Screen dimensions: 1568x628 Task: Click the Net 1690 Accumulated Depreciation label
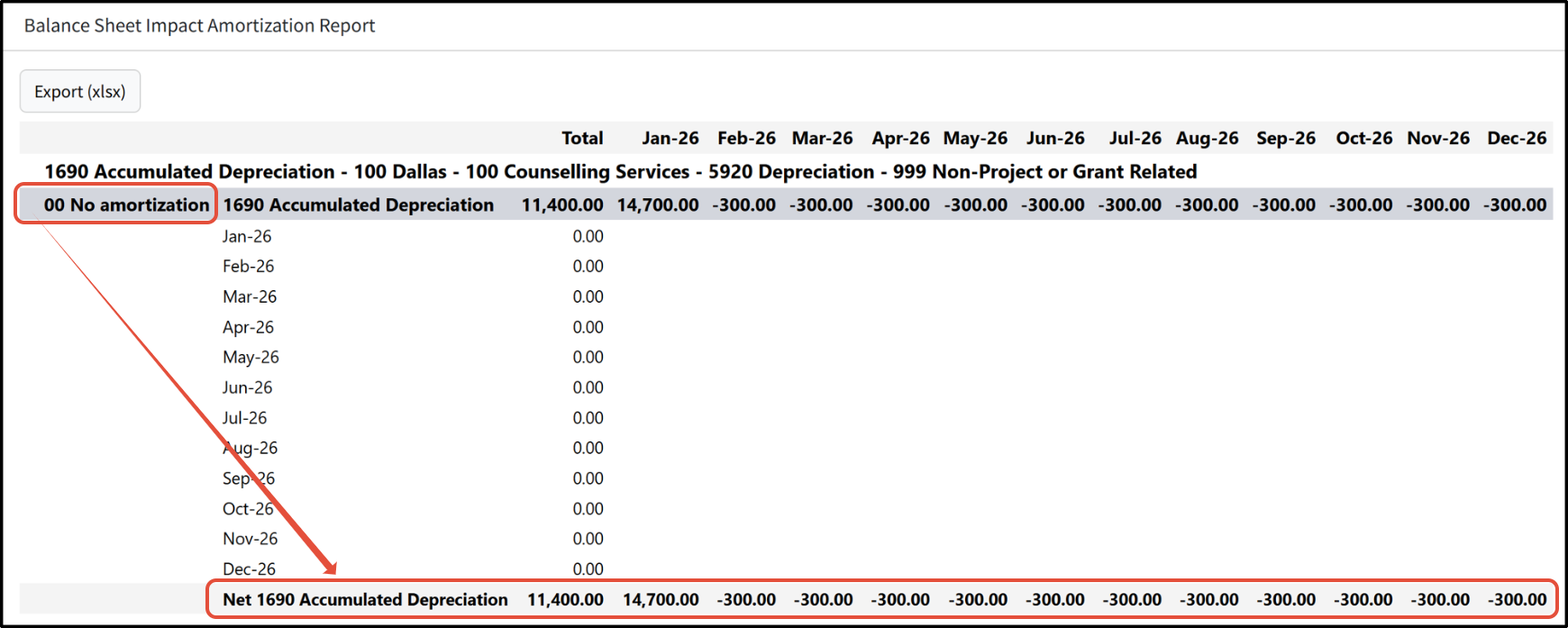pos(365,599)
